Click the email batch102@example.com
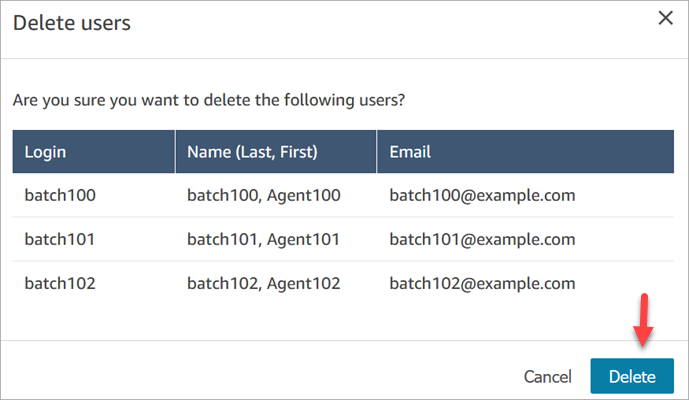689x400 pixels. point(482,283)
